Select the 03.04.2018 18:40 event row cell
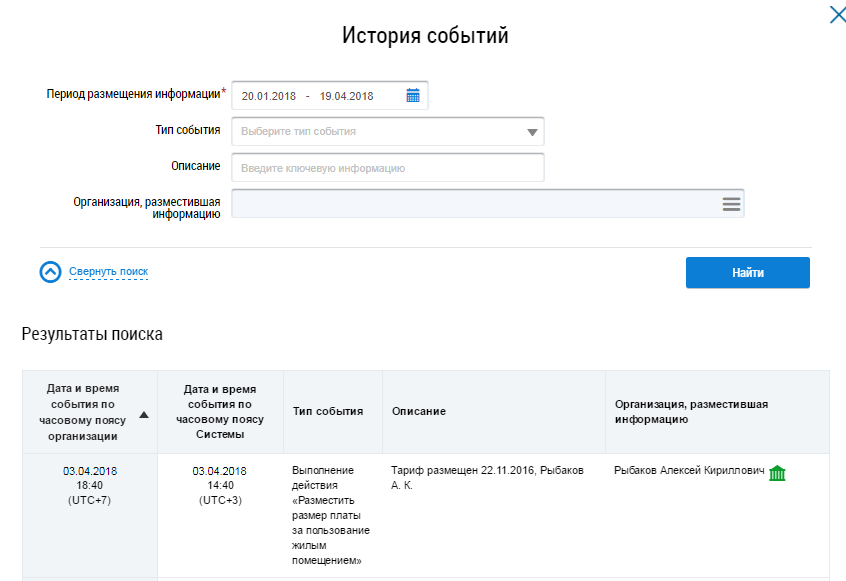846x581 pixels. [x=89, y=485]
